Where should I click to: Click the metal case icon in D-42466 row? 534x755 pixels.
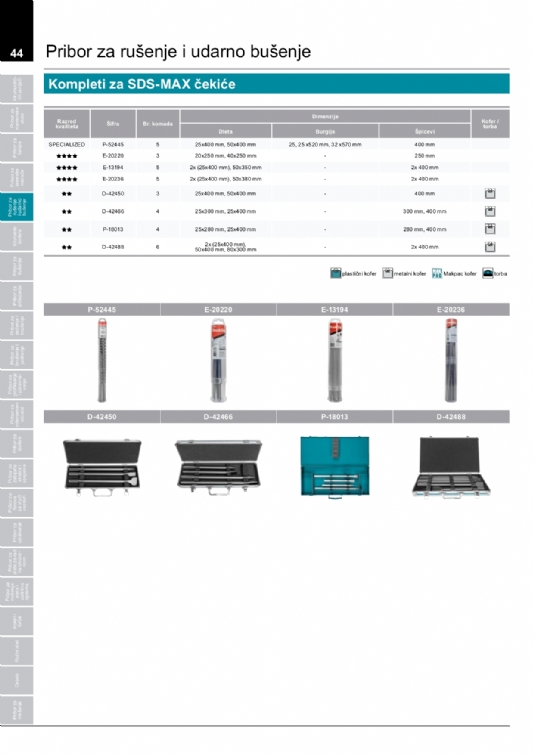490,211
